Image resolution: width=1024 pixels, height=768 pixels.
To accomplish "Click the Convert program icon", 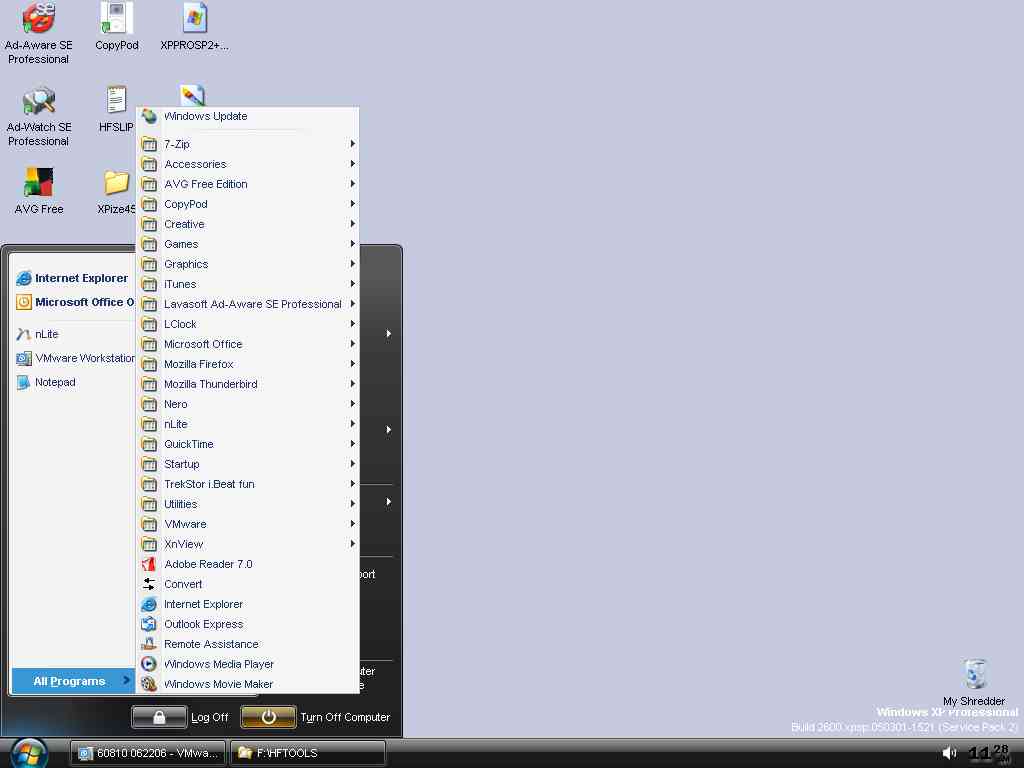I will tap(149, 584).
